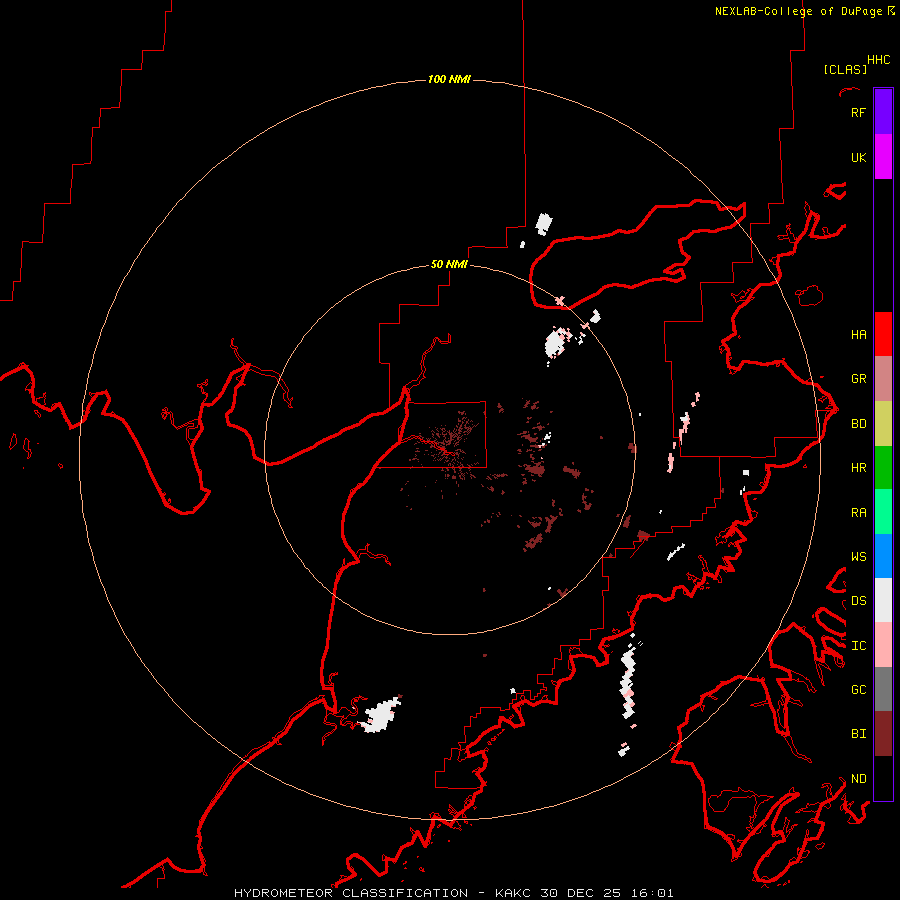Click the RA legend label
The width and height of the screenshot is (900, 900).
coord(858,513)
